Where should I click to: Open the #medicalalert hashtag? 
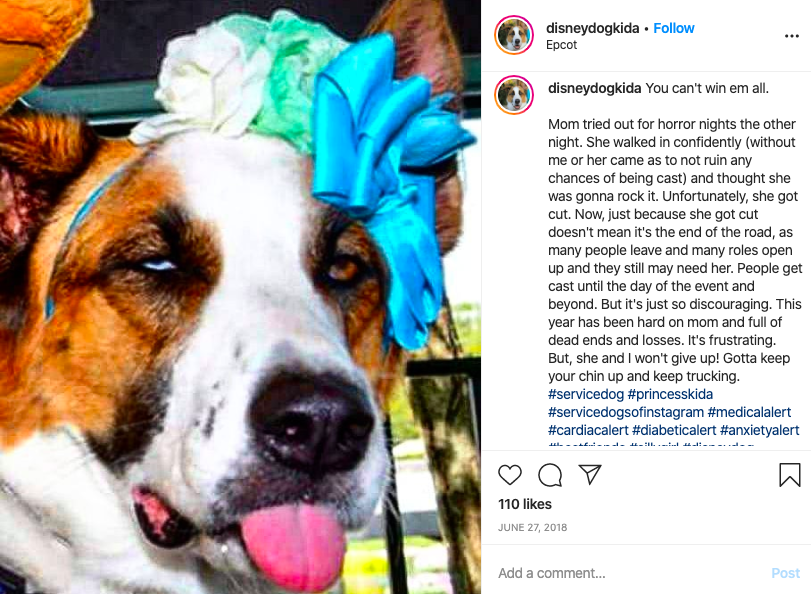[749, 412]
